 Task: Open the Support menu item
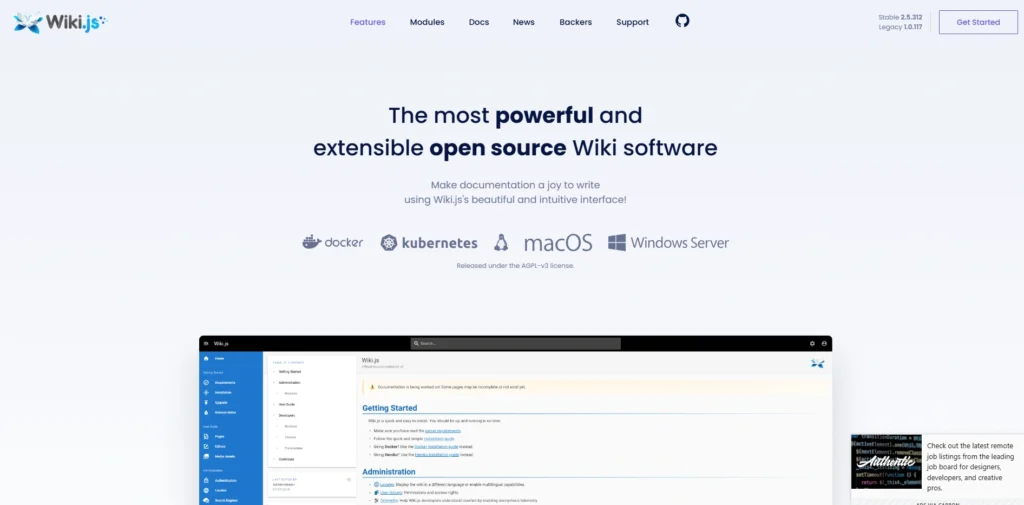(632, 22)
